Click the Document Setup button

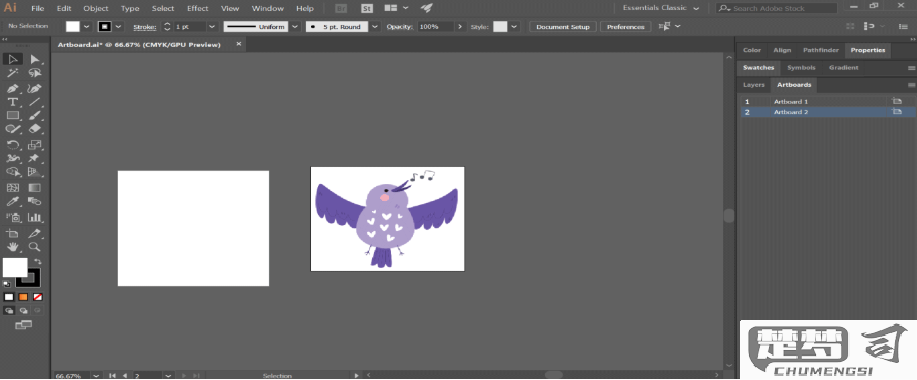pos(563,27)
